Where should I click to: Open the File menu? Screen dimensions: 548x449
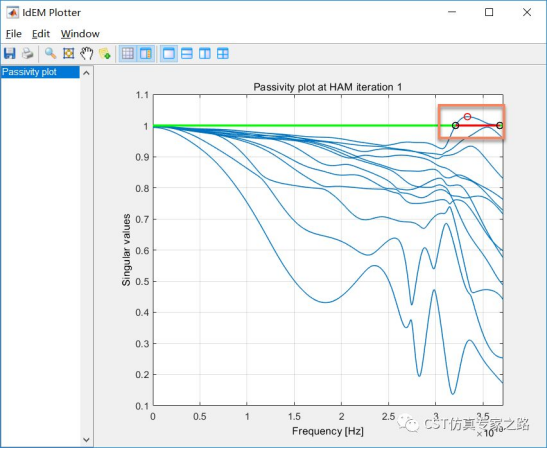[x=14, y=34]
